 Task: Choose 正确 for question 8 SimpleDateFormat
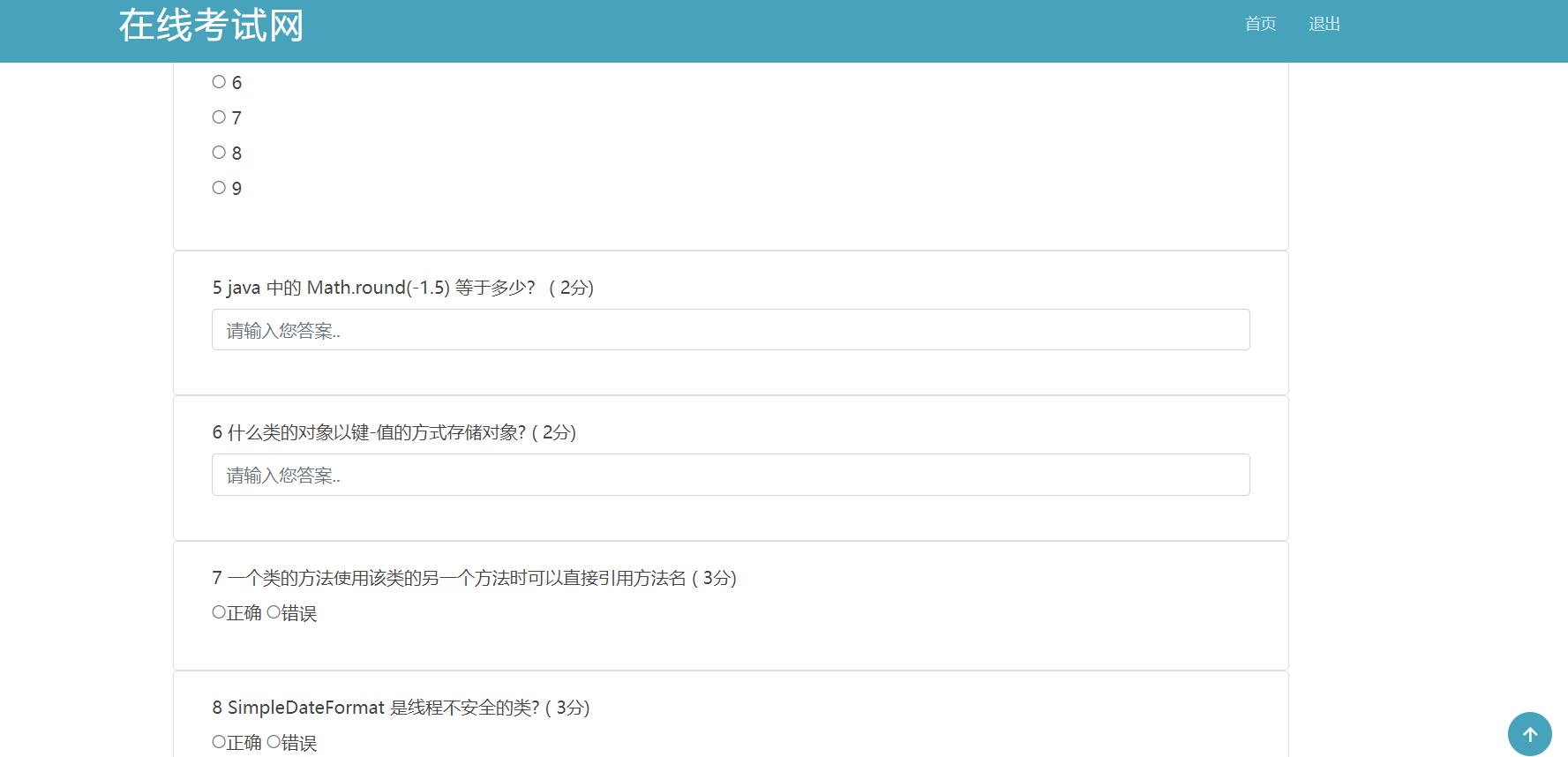(x=219, y=742)
